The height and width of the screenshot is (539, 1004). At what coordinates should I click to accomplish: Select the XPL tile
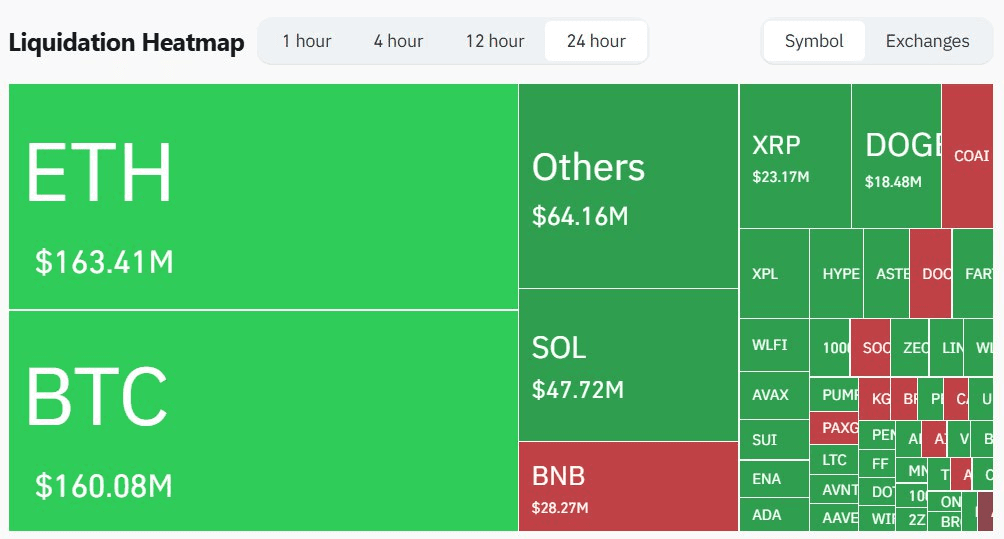773,273
